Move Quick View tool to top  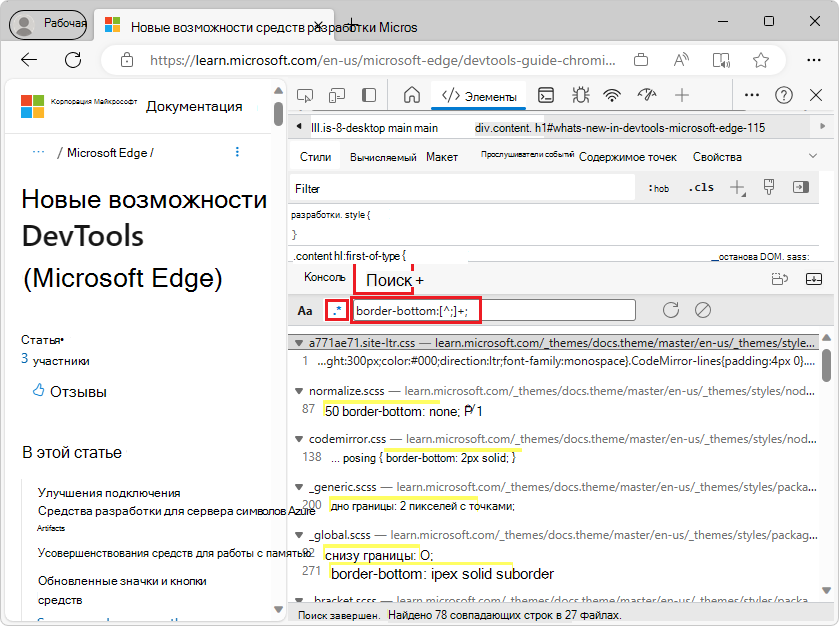point(780,279)
